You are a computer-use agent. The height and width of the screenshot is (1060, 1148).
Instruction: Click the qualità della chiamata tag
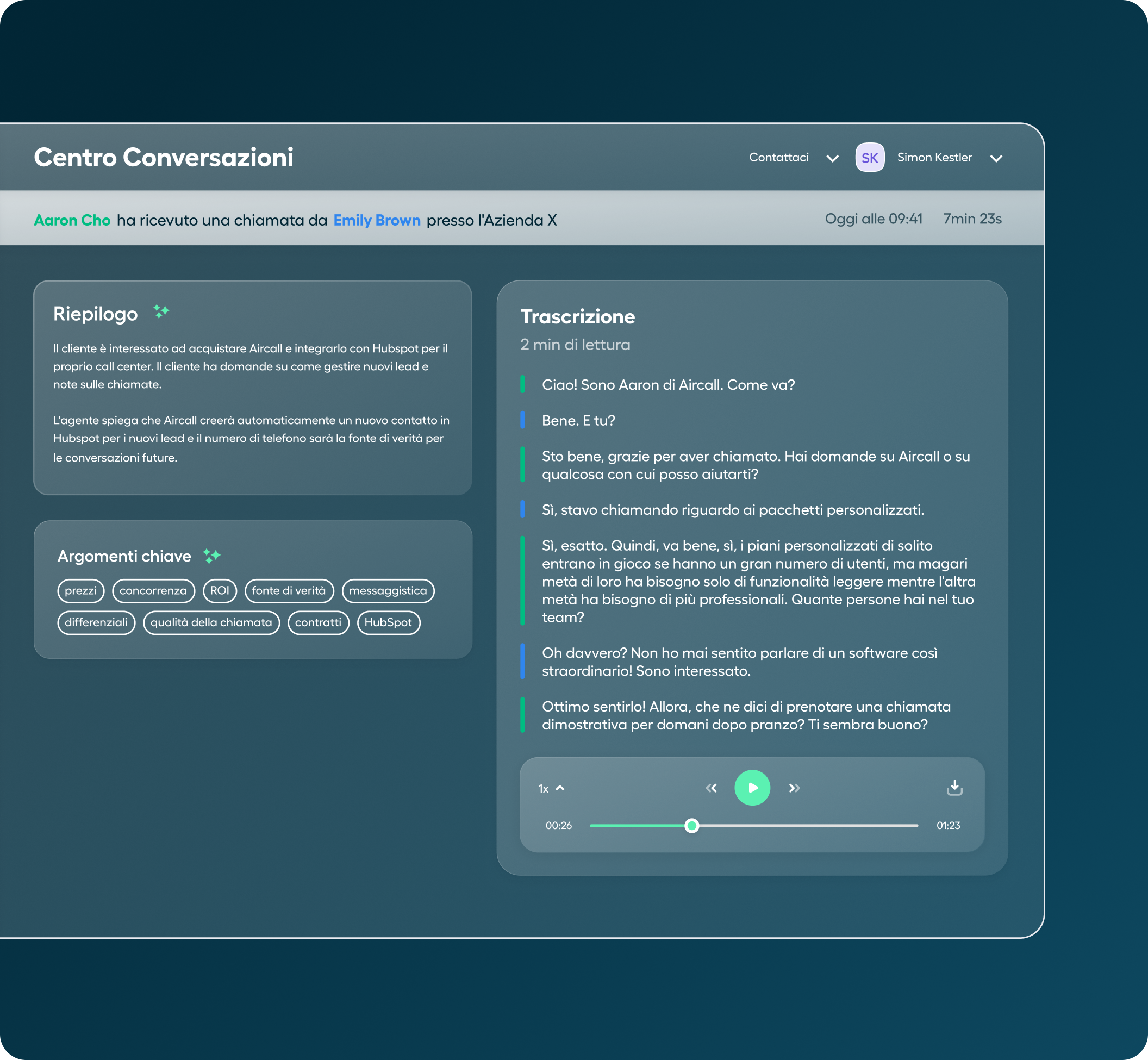pos(211,623)
